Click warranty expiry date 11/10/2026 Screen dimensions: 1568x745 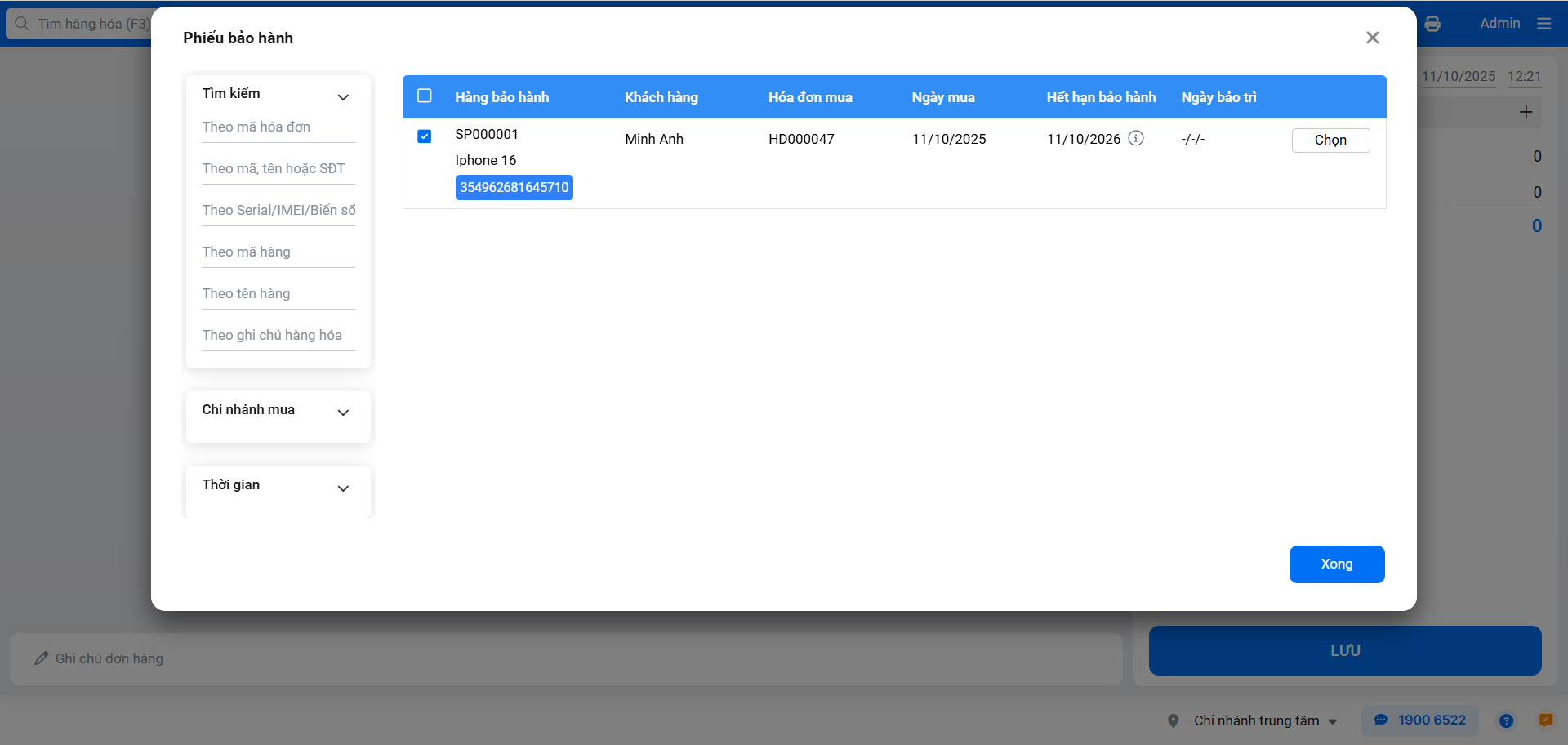click(1084, 139)
